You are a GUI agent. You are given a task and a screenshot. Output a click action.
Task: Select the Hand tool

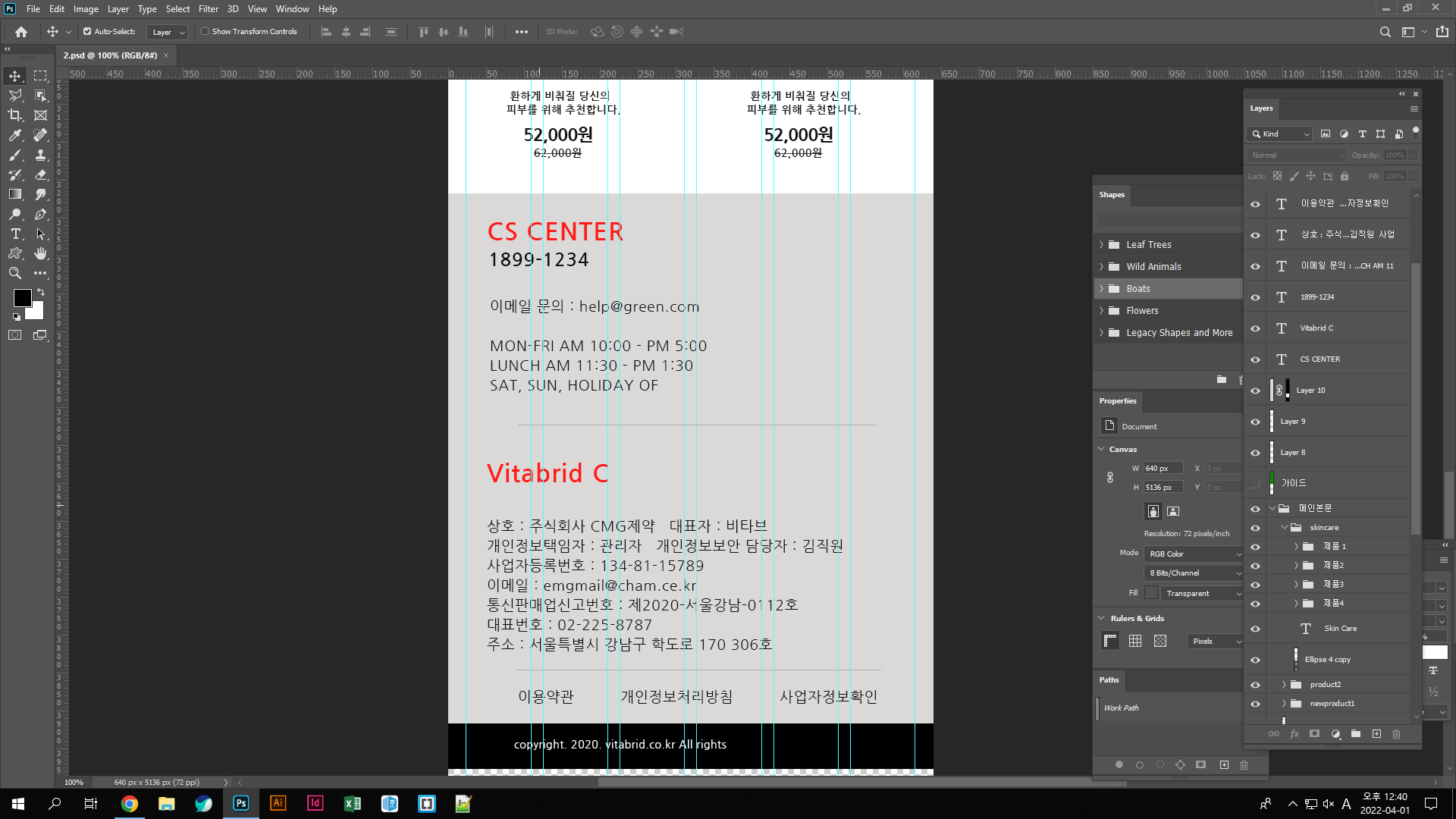click(40, 253)
